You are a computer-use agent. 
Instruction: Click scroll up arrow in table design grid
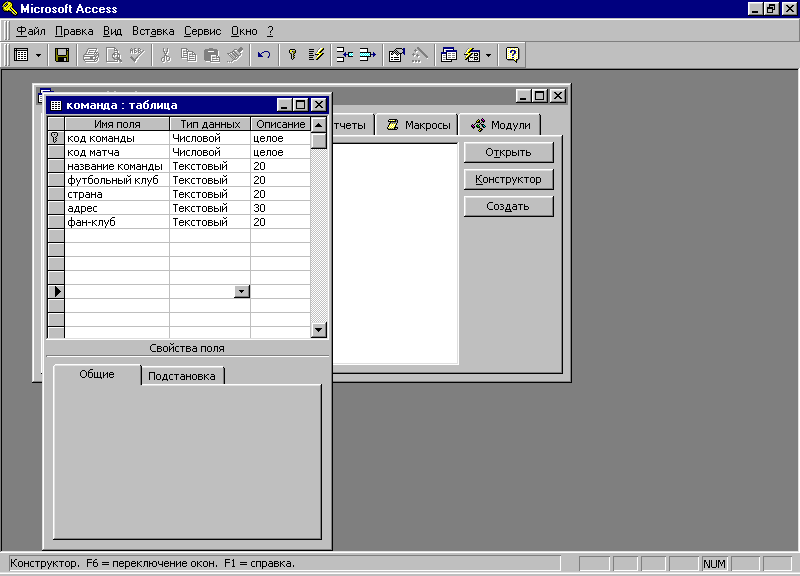pyautogui.click(x=319, y=124)
